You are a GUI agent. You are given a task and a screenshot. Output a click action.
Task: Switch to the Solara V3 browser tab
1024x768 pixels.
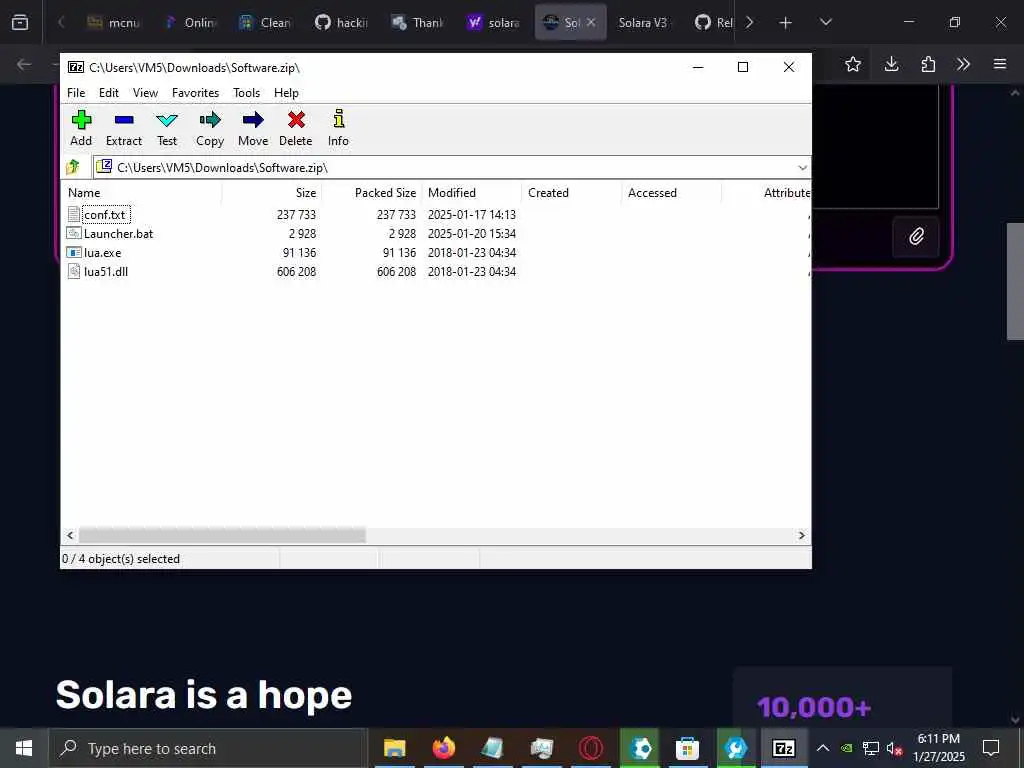click(643, 22)
